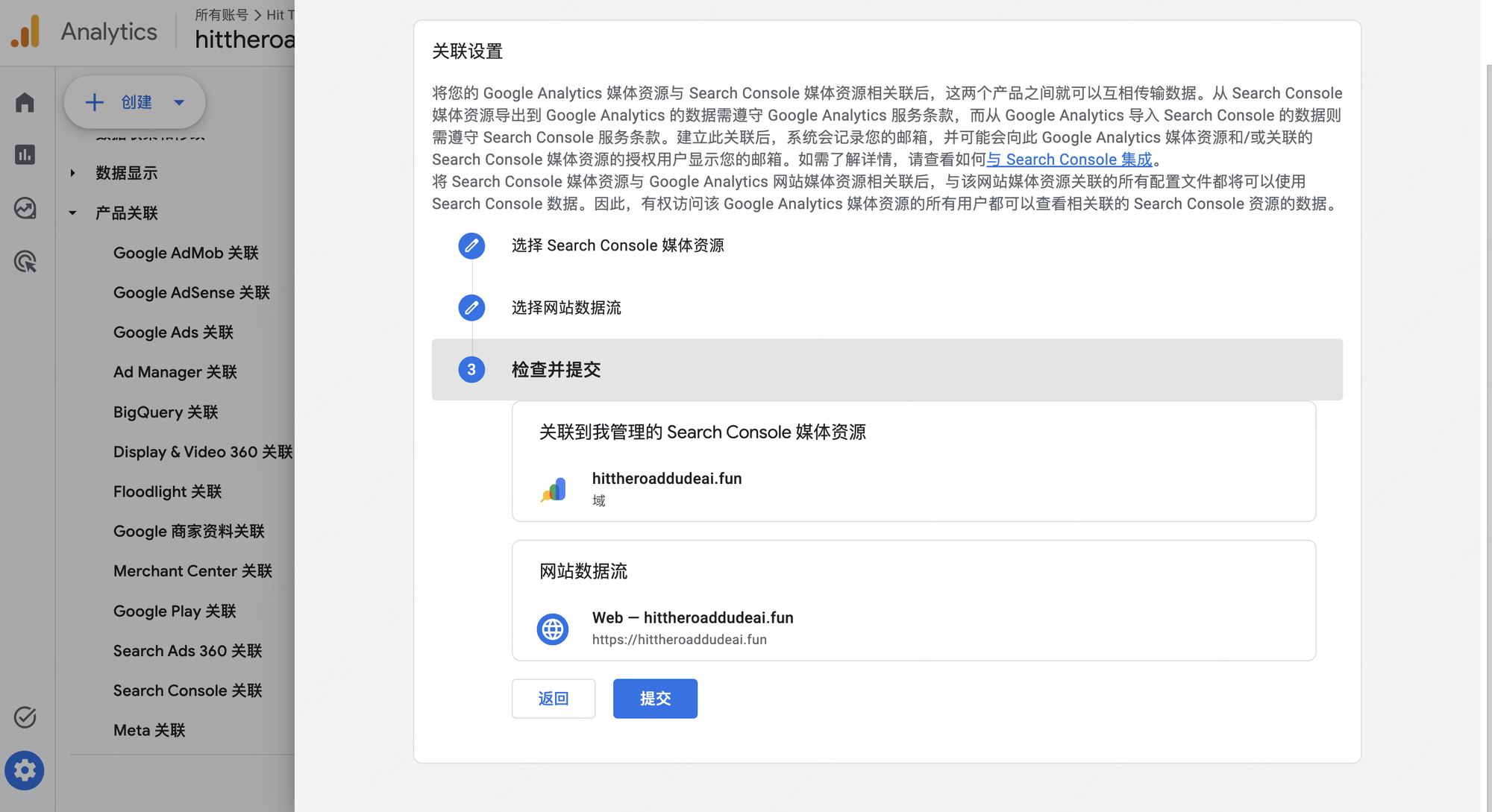Screen dimensions: 1492x812
Task: Collapse the 产品关联 section
Action: click(x=72, y=213)
